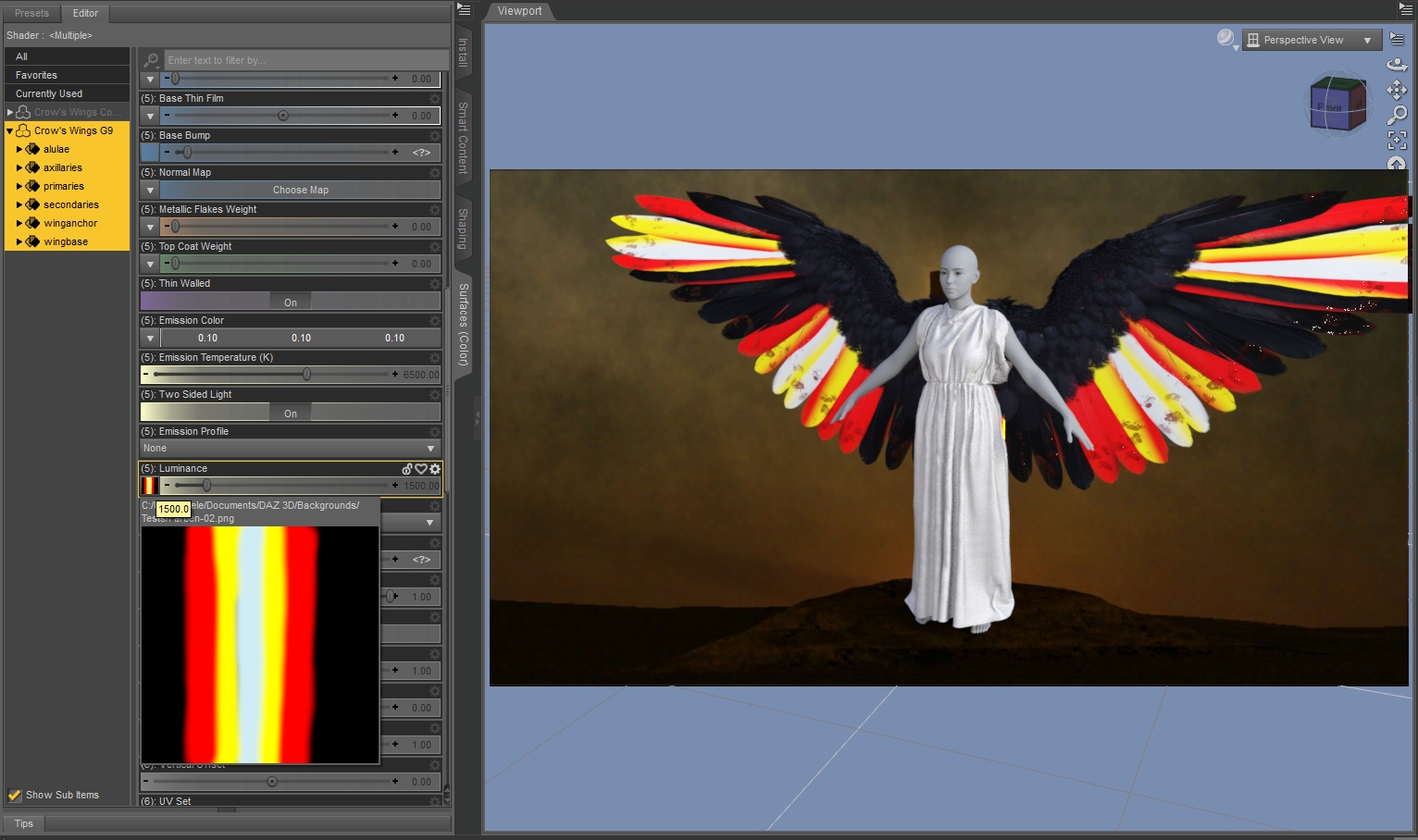The image size is (1418, 840).
Task: Open the Emission Color map dropdown arrow
Action: pos(150,338)
